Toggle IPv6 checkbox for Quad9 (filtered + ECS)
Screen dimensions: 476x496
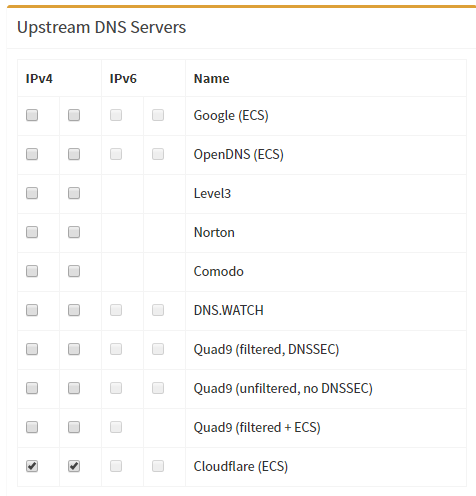(x=116, y=427)
